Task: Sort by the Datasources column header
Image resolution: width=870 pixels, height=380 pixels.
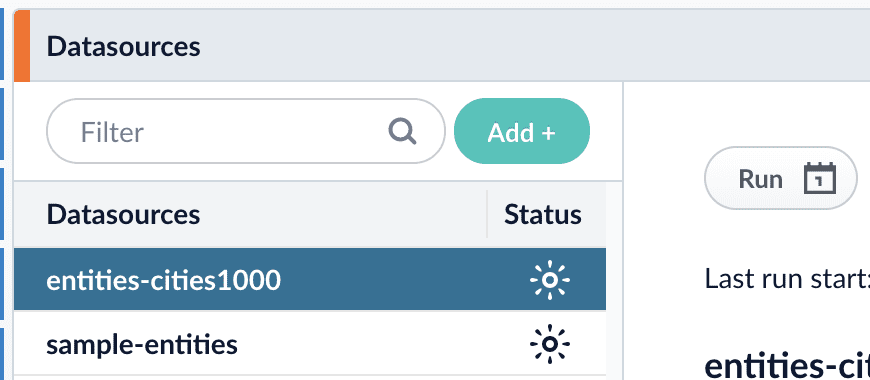Action: point(123,214)
